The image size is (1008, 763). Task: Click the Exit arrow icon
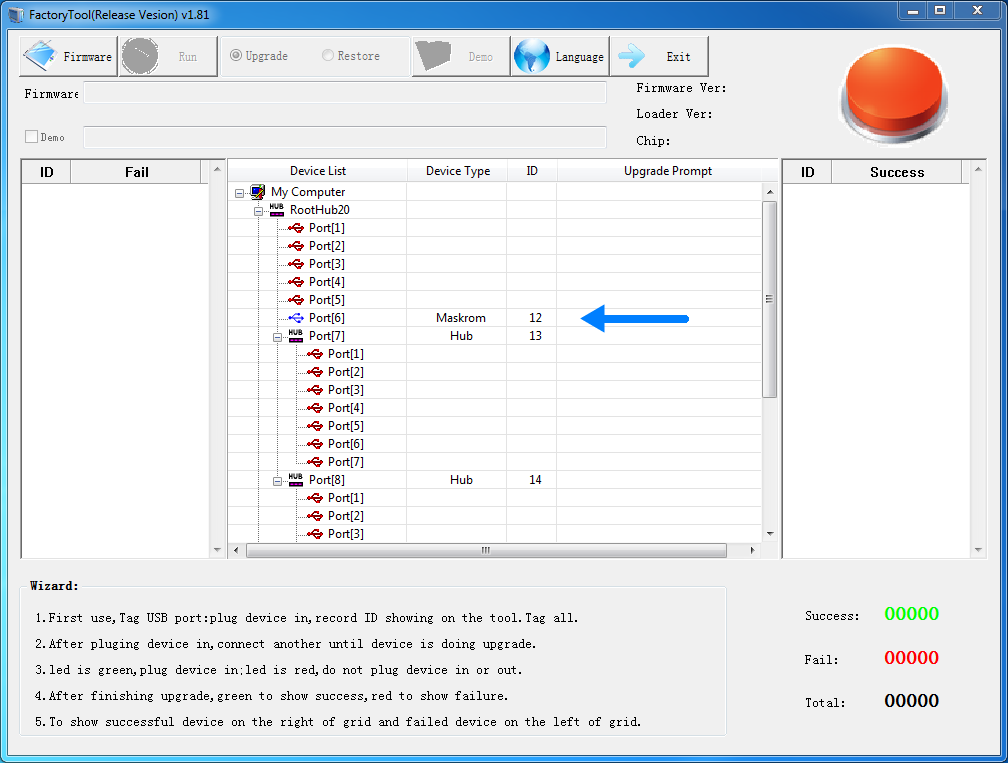pyautogui.click(x=632, y=57)
